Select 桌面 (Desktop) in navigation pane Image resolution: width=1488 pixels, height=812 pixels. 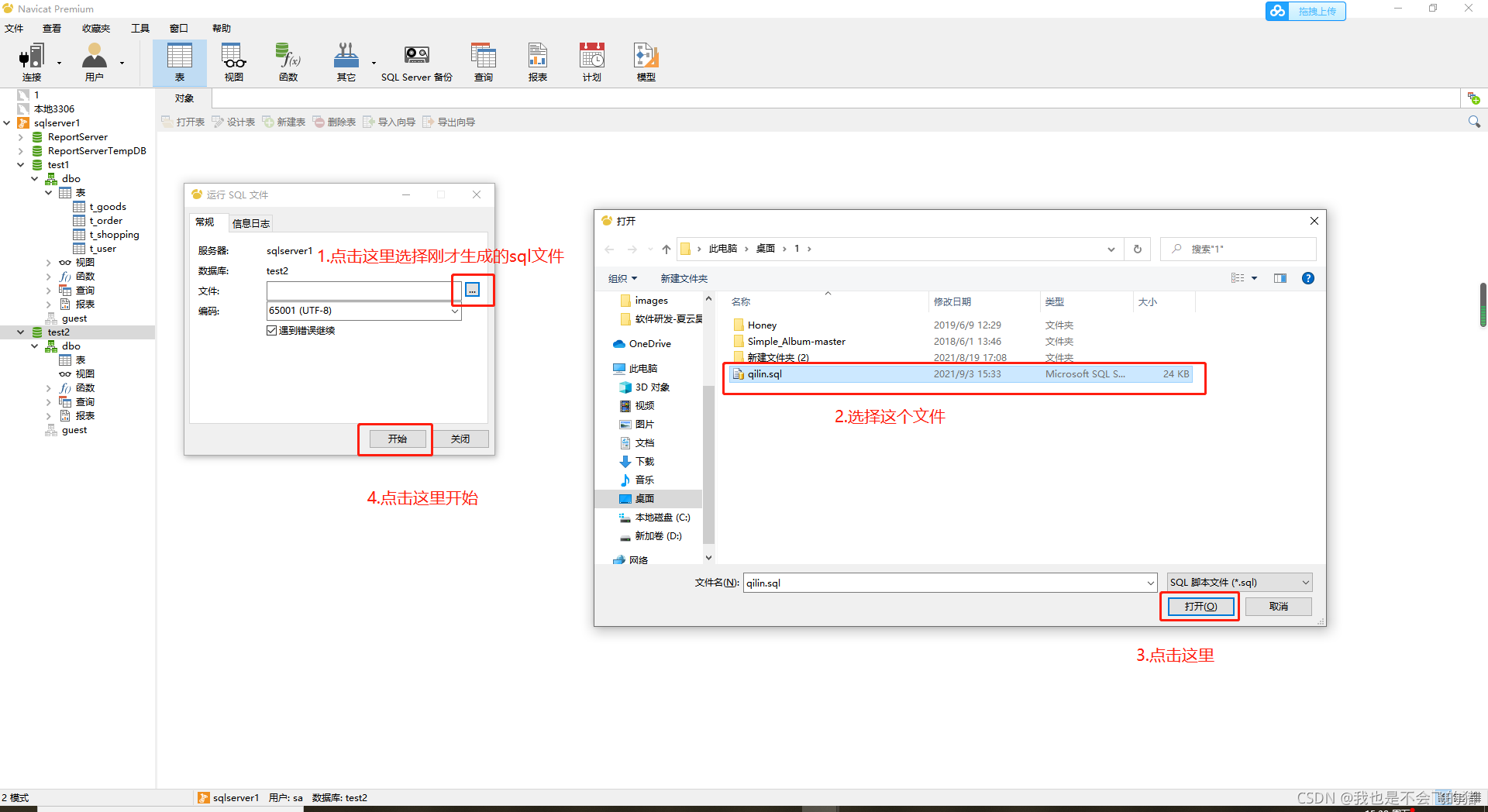pos(648,498)
